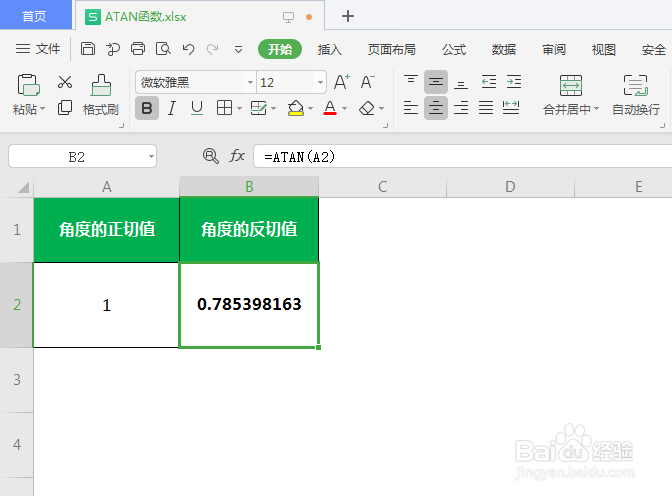Apply yellow fill color bucket

[296, 108]
